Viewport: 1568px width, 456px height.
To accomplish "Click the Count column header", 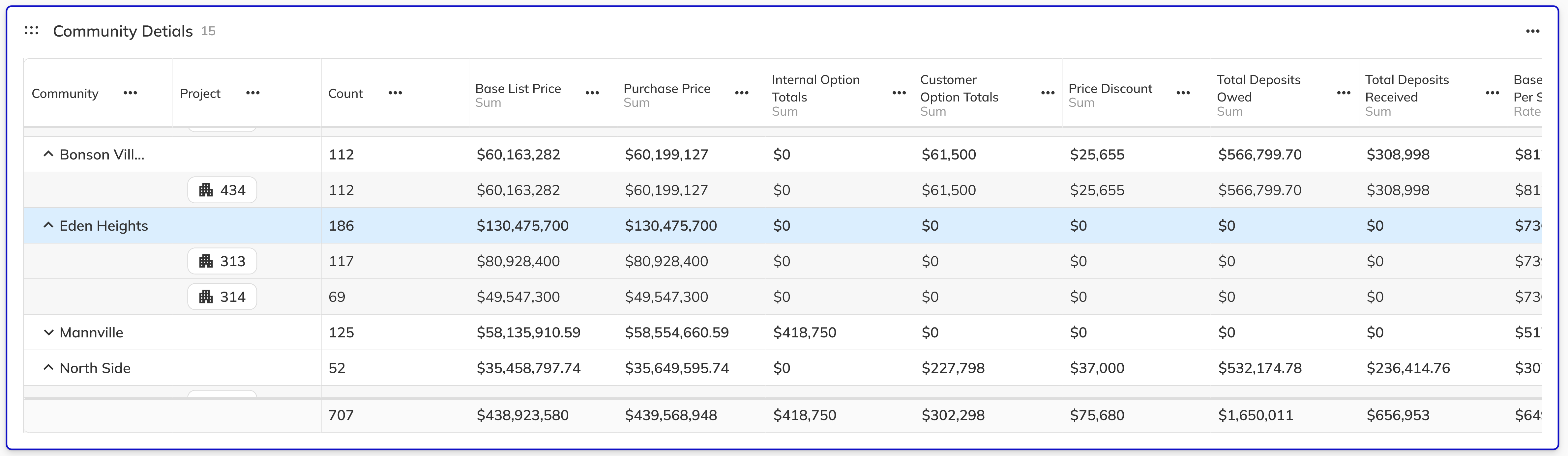I will coord(345,94).
